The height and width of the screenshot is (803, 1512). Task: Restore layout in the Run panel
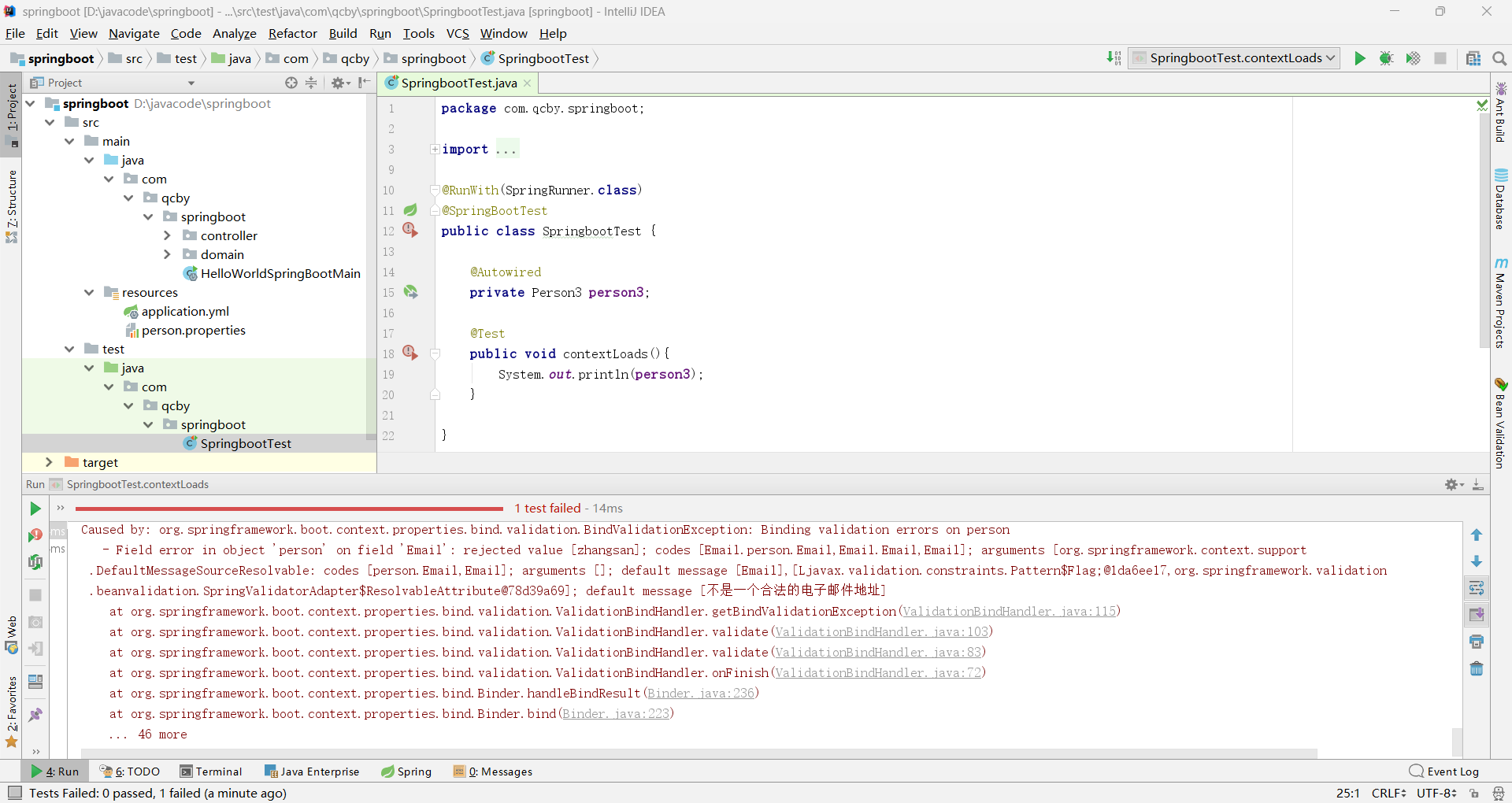[35, 682]
